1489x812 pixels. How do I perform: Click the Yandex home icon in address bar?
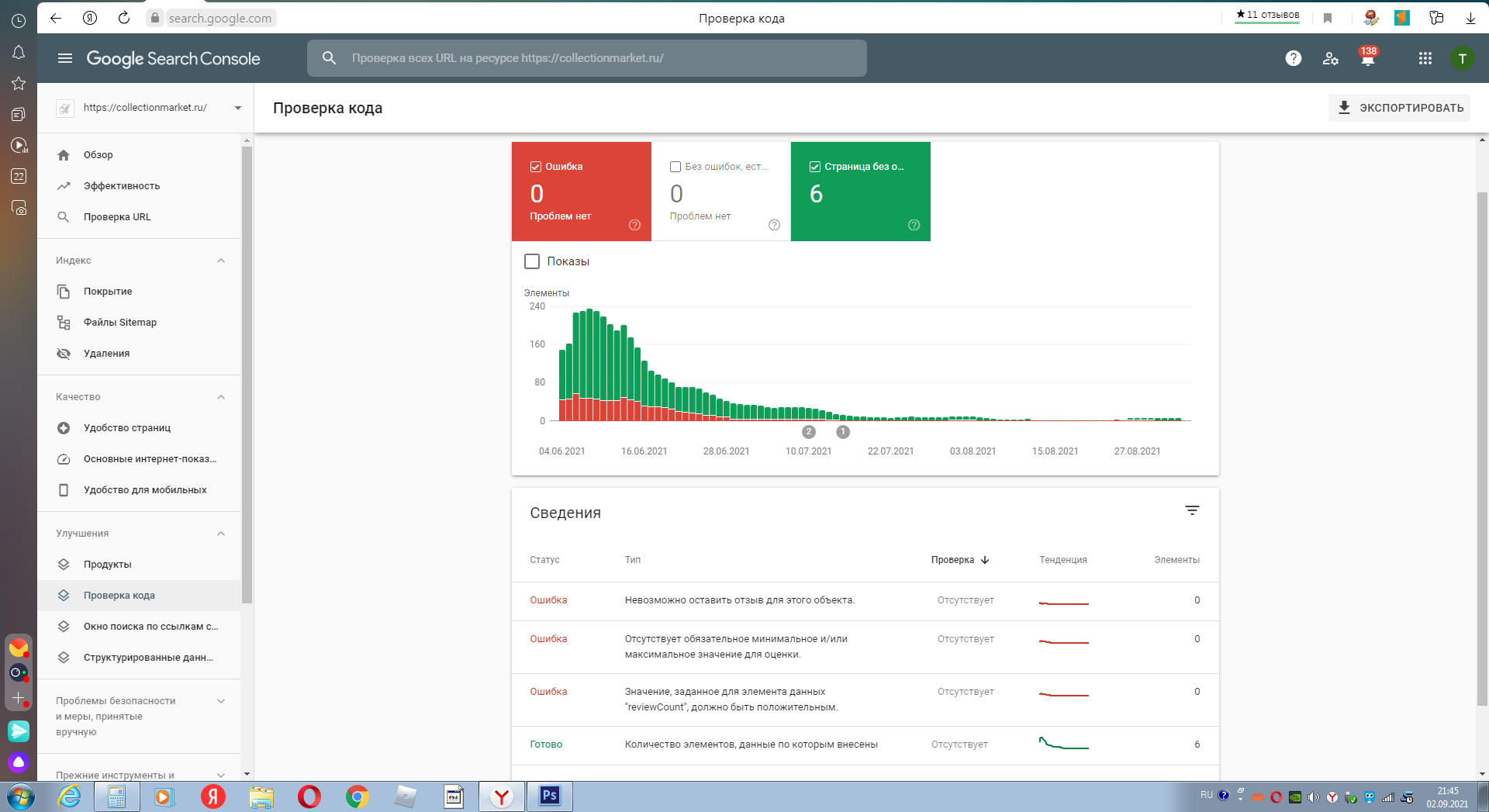(90, 18)
